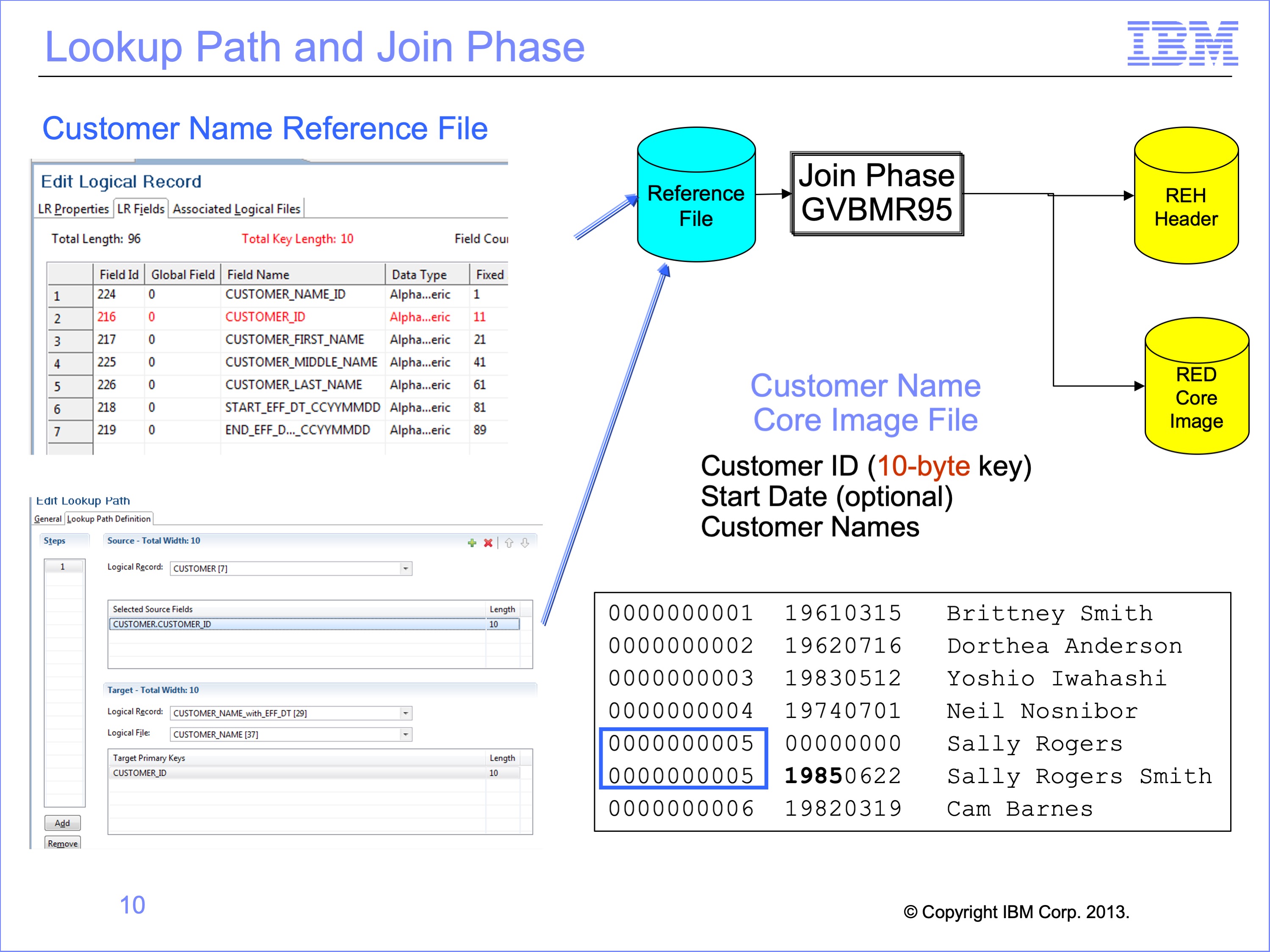Click the move down arrow in Source header

pyautogui.click(x=525, y=542)
